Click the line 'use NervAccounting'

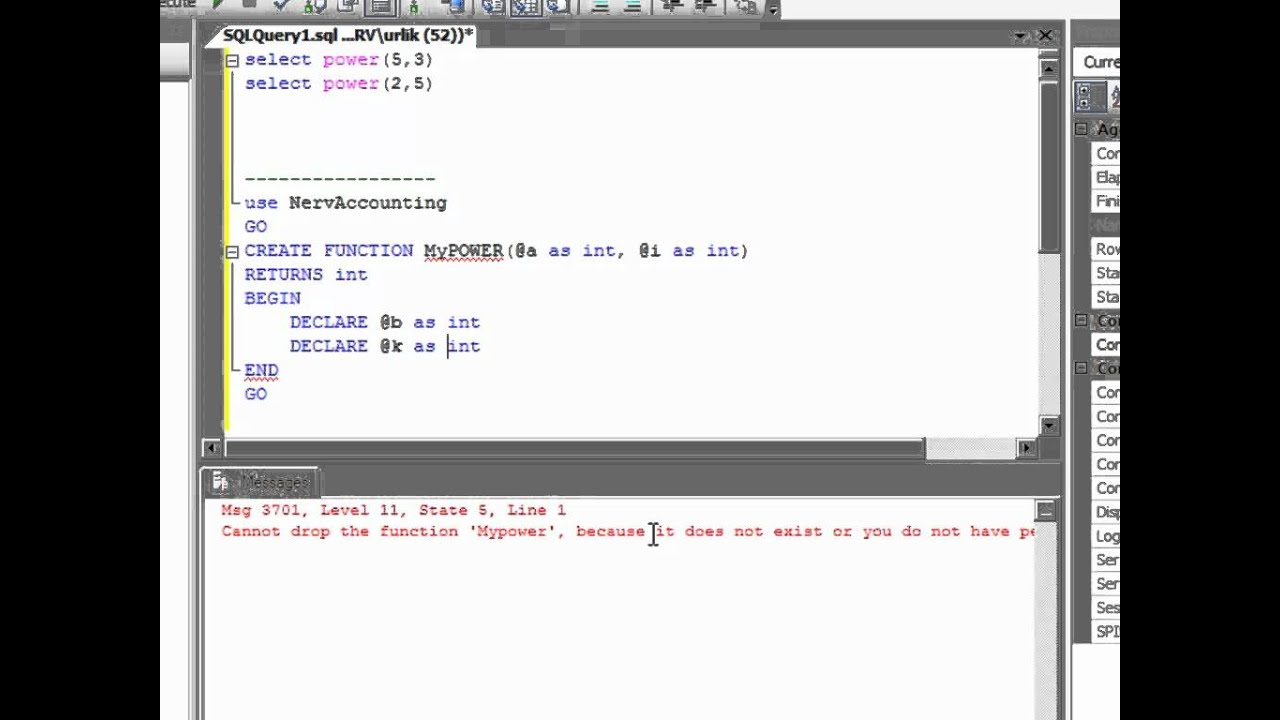345,203
